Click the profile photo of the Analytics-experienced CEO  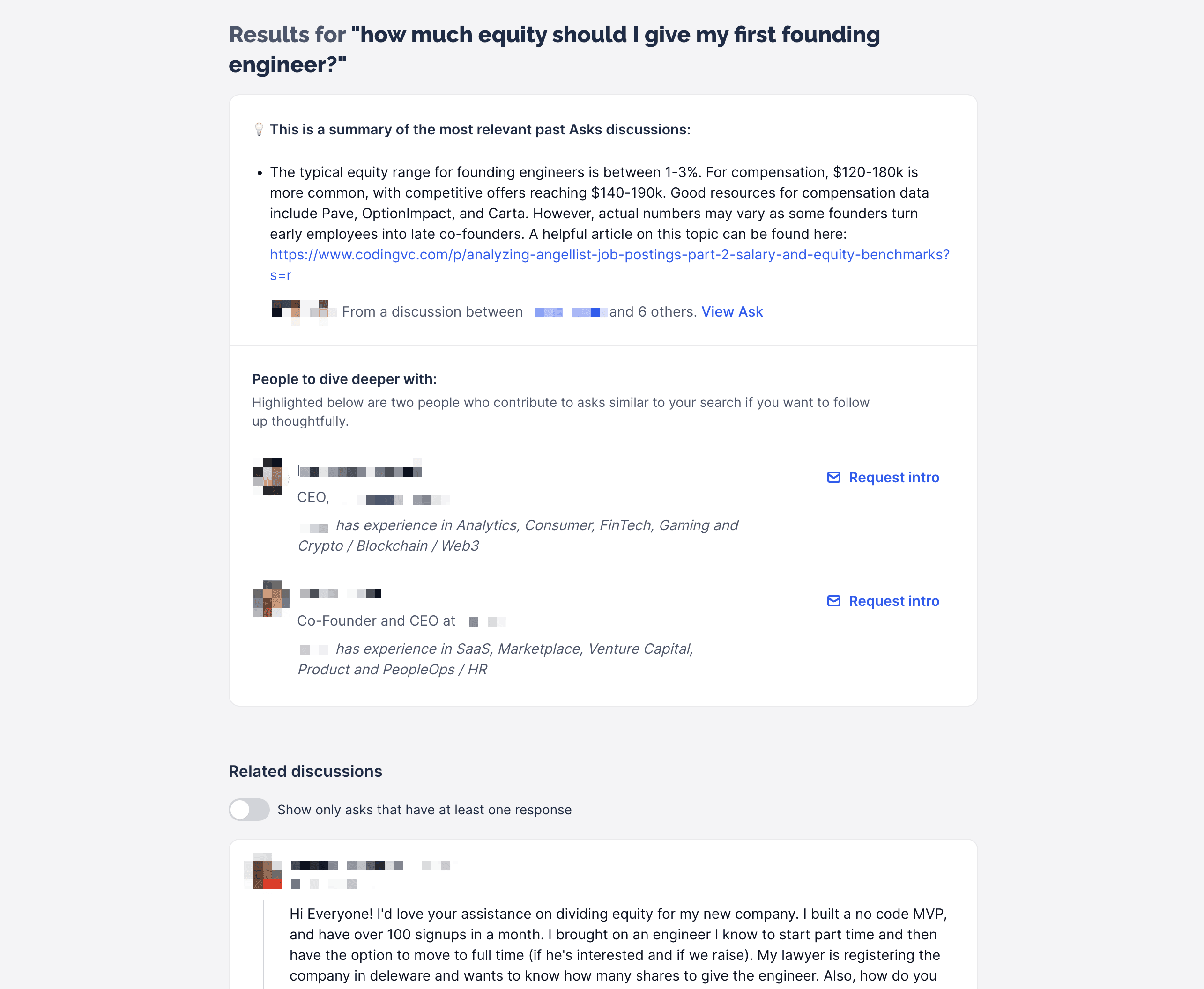pos(268,477)
